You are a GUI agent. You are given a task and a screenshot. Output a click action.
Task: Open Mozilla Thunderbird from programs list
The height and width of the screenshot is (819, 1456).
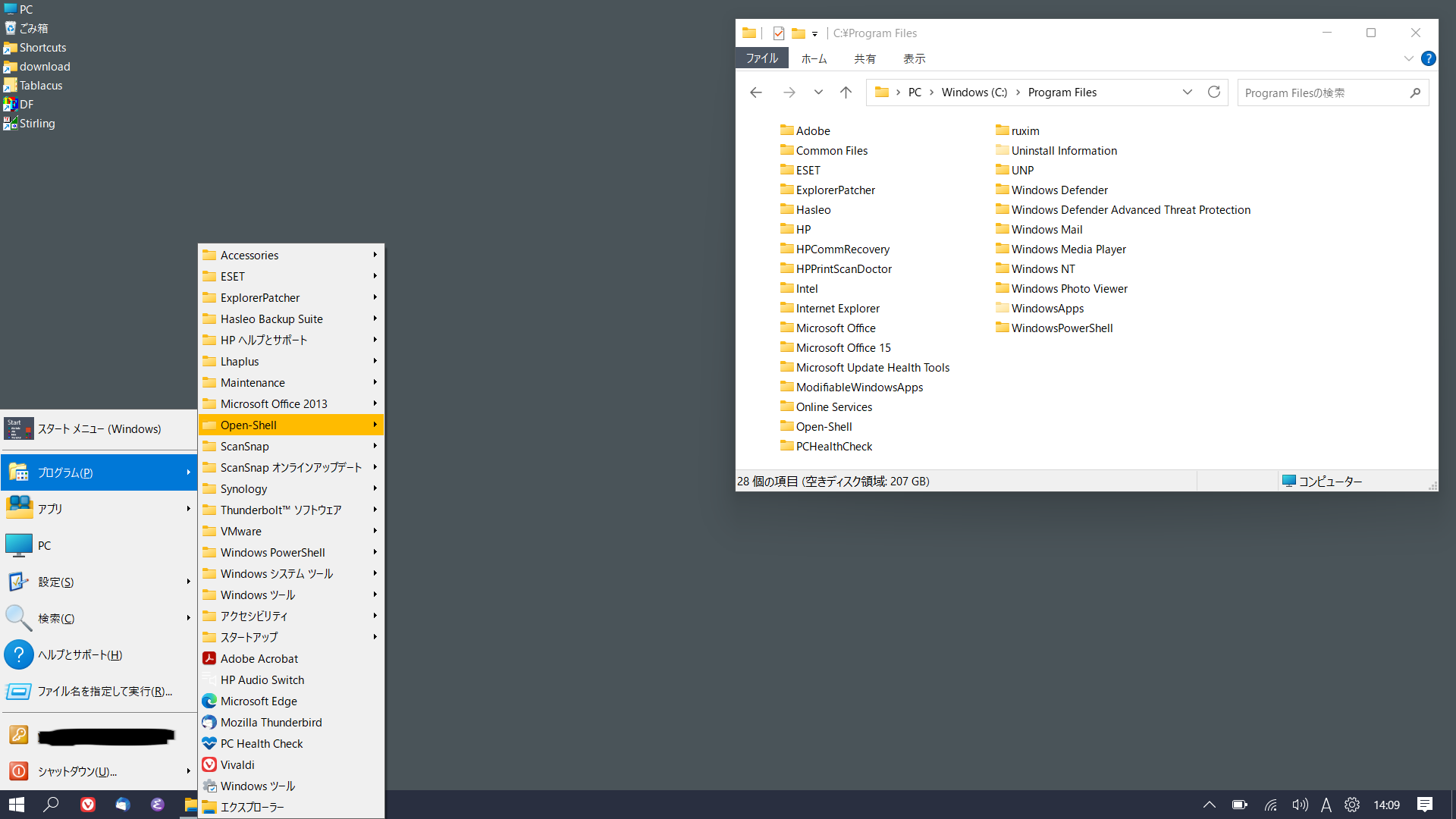pos(271,722)
